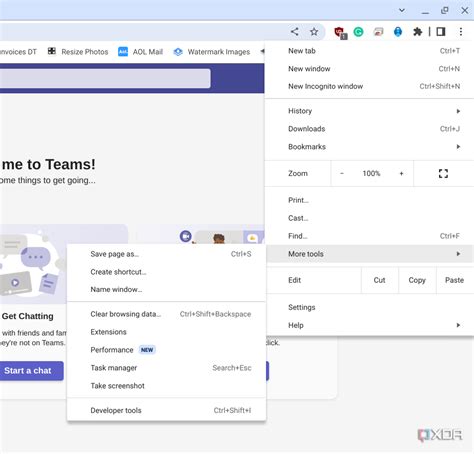This screenshot has height=454, width=474.
Task: Open Task manager from the submenu
Action: 166,368
